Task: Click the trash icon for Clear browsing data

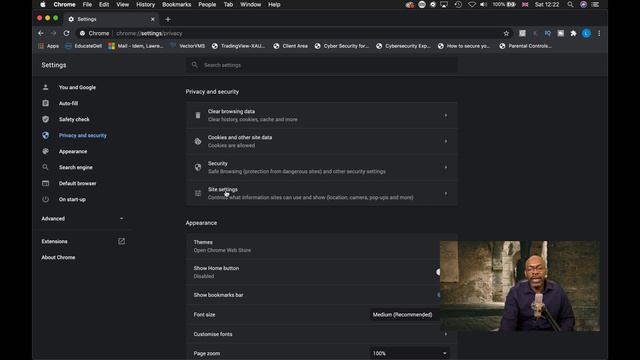Action: point(198,116)
